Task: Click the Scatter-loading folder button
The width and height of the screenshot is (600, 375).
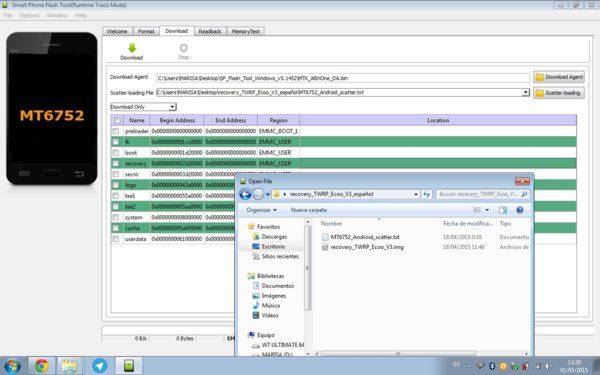Action: click(x=559, y=93)
